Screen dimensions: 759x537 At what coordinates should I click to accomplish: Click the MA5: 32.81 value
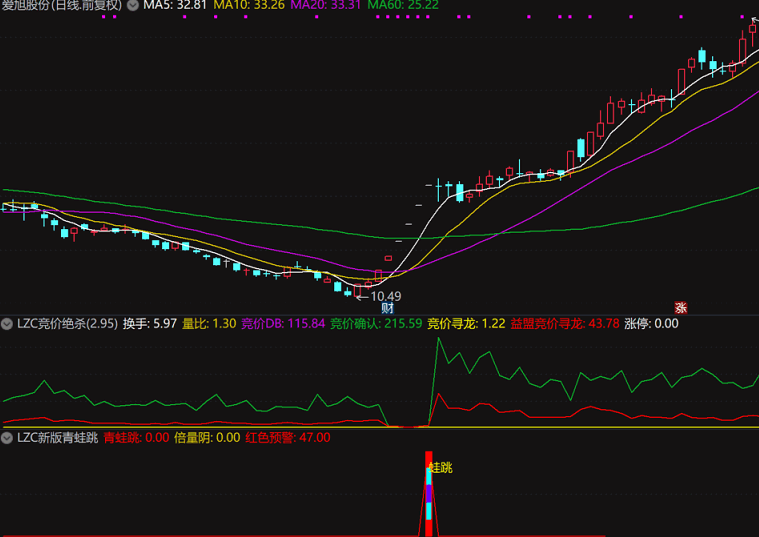pos(175,5)
